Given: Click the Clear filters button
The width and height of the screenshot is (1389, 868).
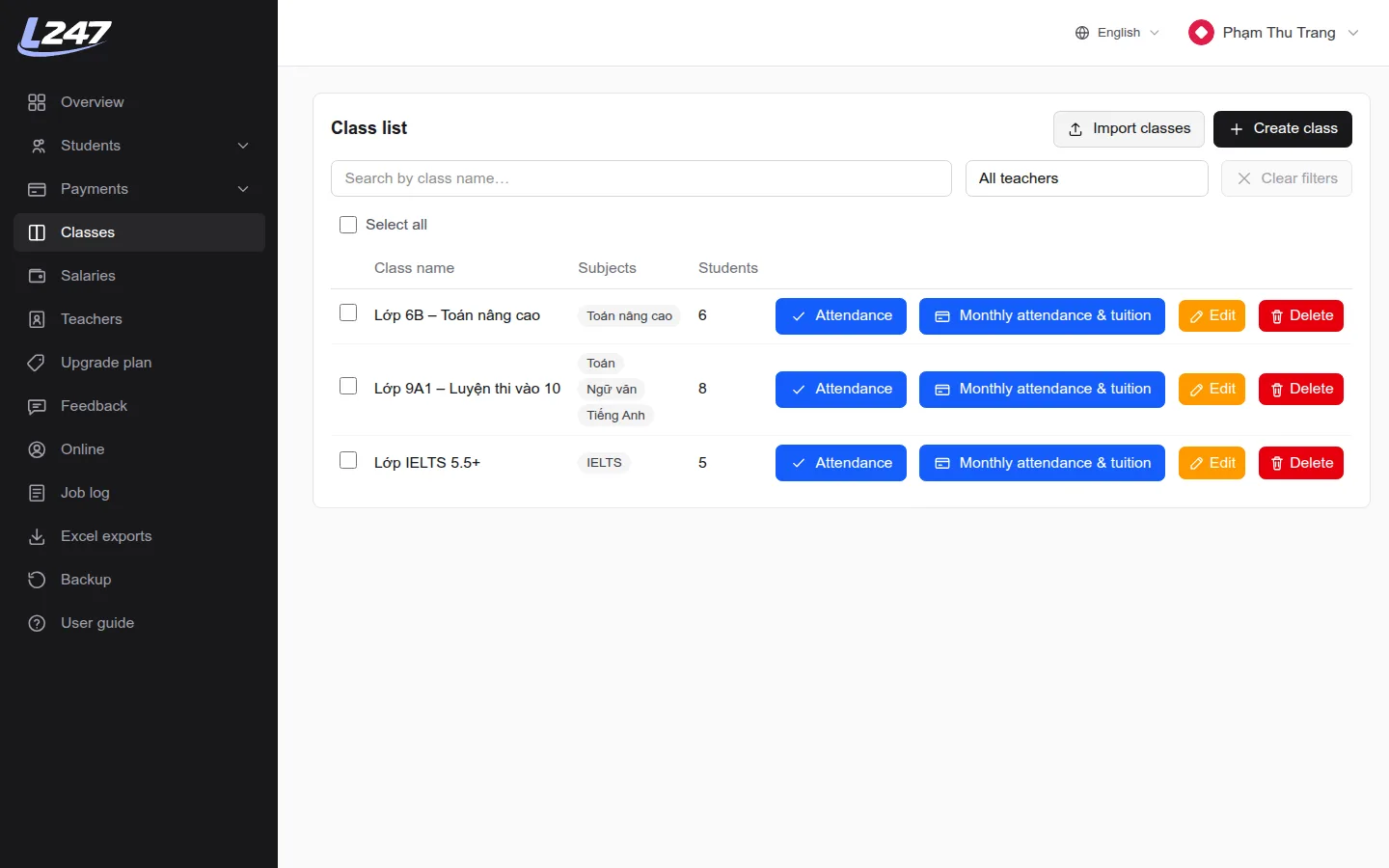Looking at the screenshot, I should point(1286,178).
